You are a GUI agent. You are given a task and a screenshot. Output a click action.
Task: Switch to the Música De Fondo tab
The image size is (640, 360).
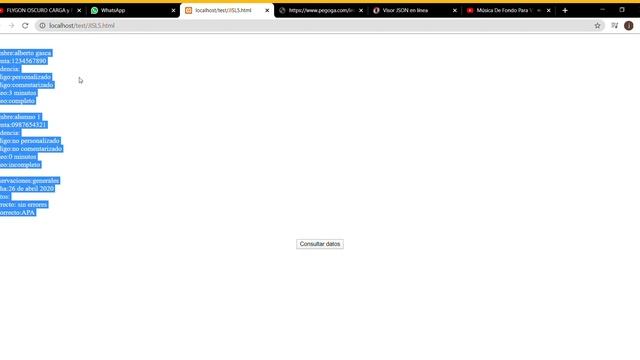pyautogui.click(x=508, y=11)
